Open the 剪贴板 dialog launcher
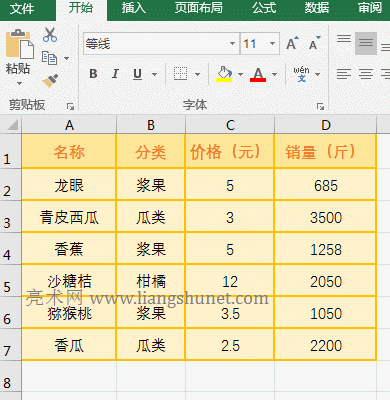 click(70, 107)
